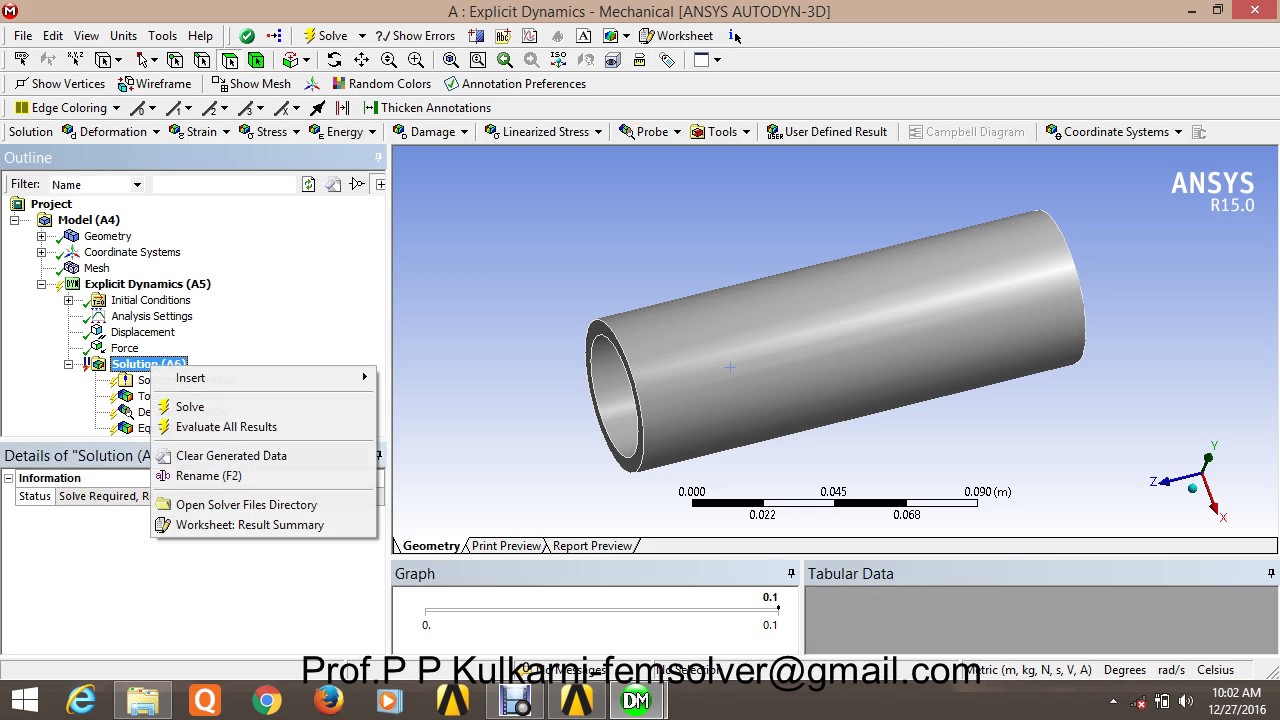Enable Edge selection filter
This screenshot has height=720, width=1280.
[x=202, y=60]
